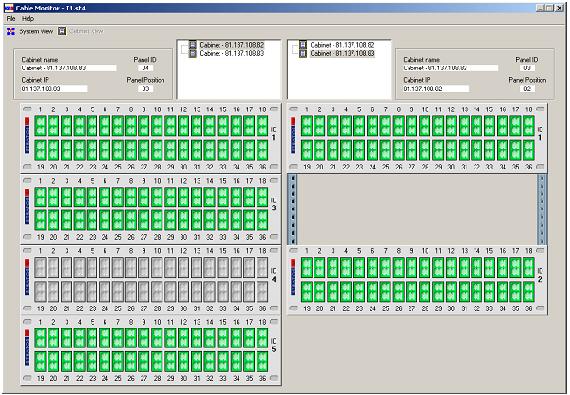Click grey port 1 on panel ID 4
The image size is (570, 395).
tap(40, 267)
